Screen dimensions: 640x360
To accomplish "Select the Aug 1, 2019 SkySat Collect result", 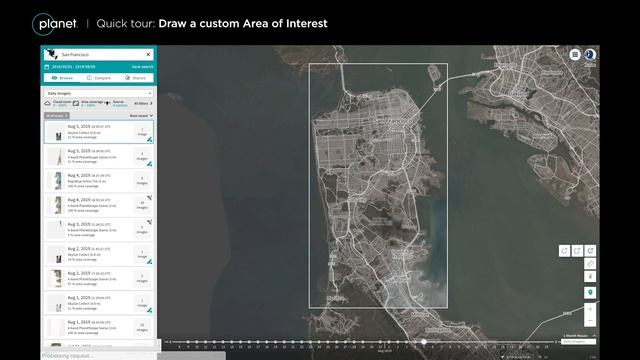I will (x=99, y=303).
